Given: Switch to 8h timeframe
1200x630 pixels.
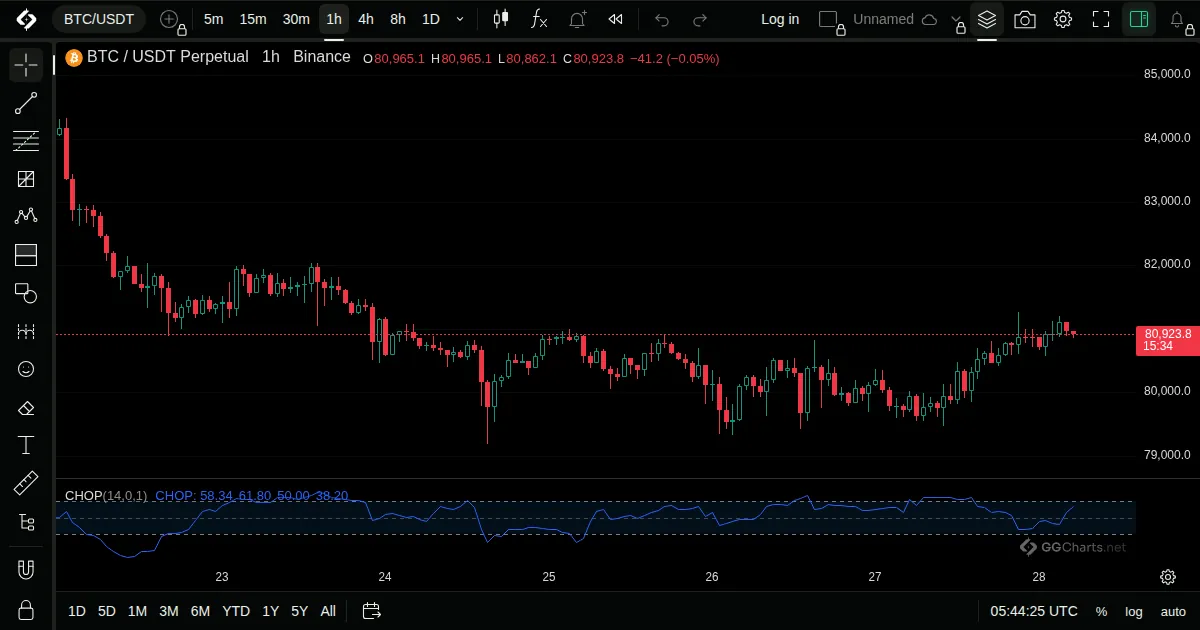Looking at the screenshot, I should (x=398, y=19).
